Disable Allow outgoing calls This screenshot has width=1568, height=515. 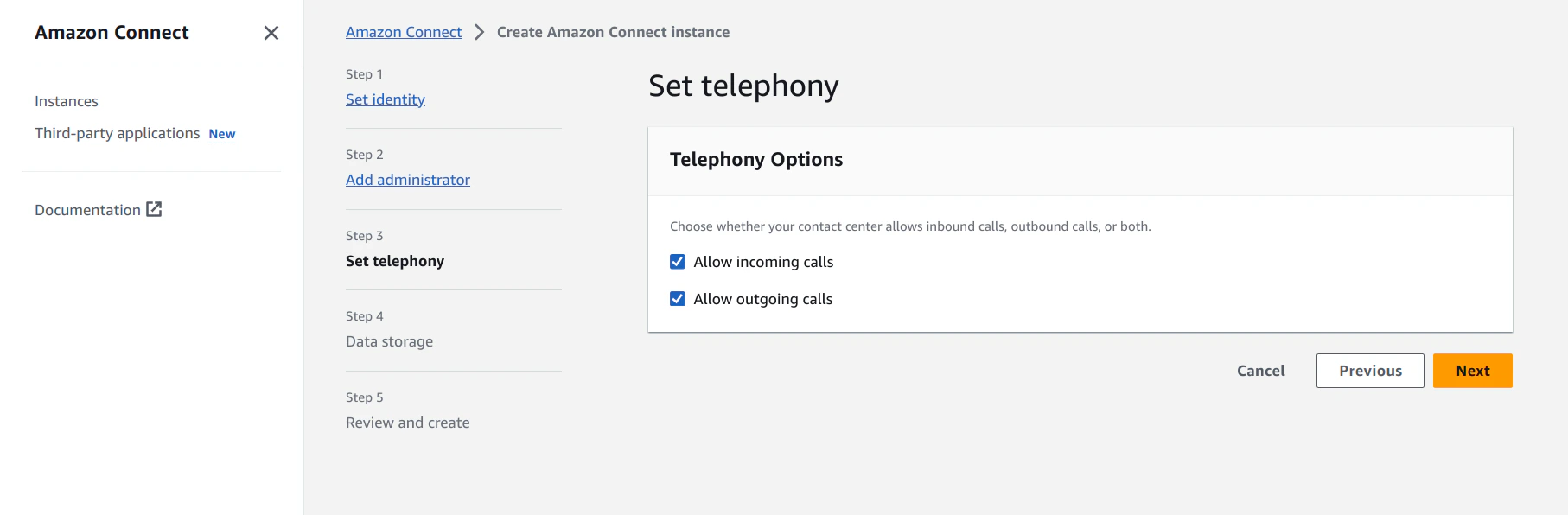click(677, 298)
